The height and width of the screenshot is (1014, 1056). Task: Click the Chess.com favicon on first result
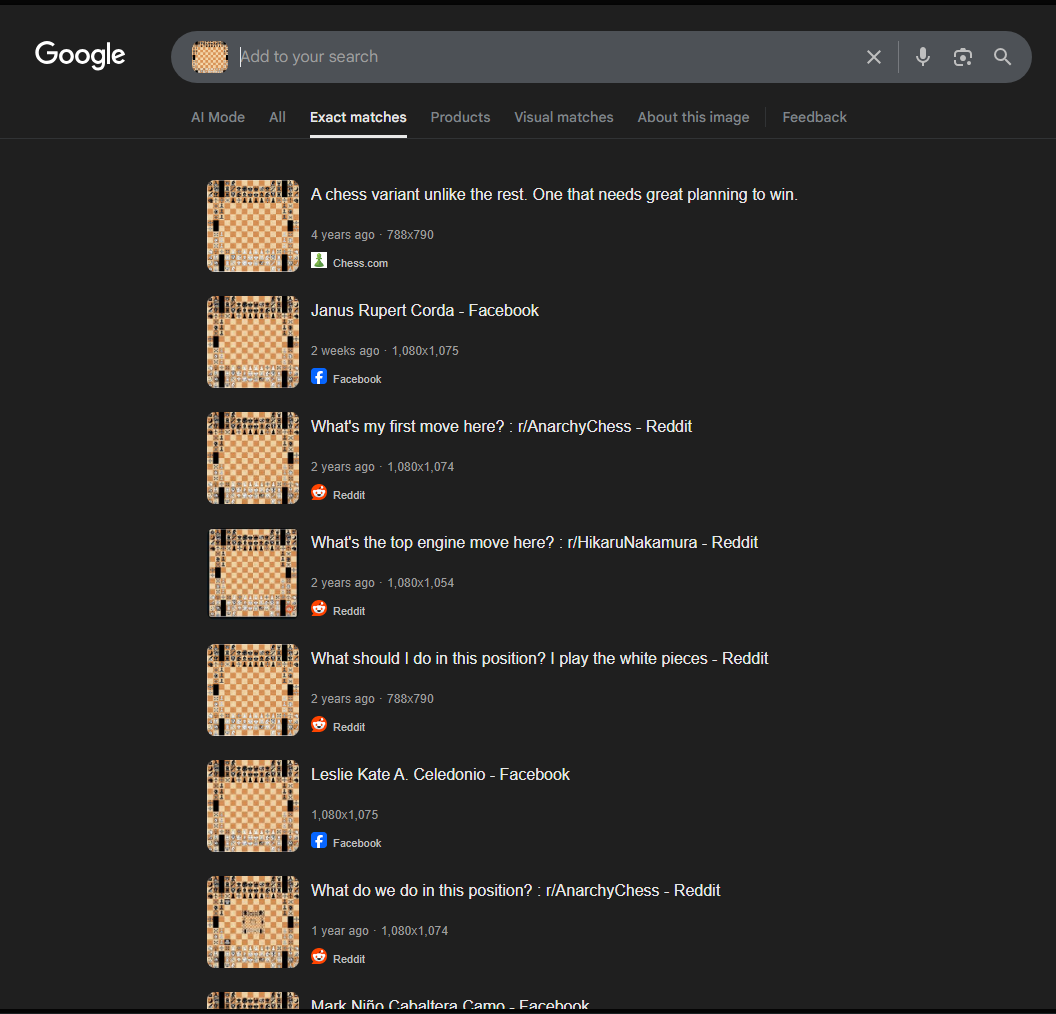319,261
